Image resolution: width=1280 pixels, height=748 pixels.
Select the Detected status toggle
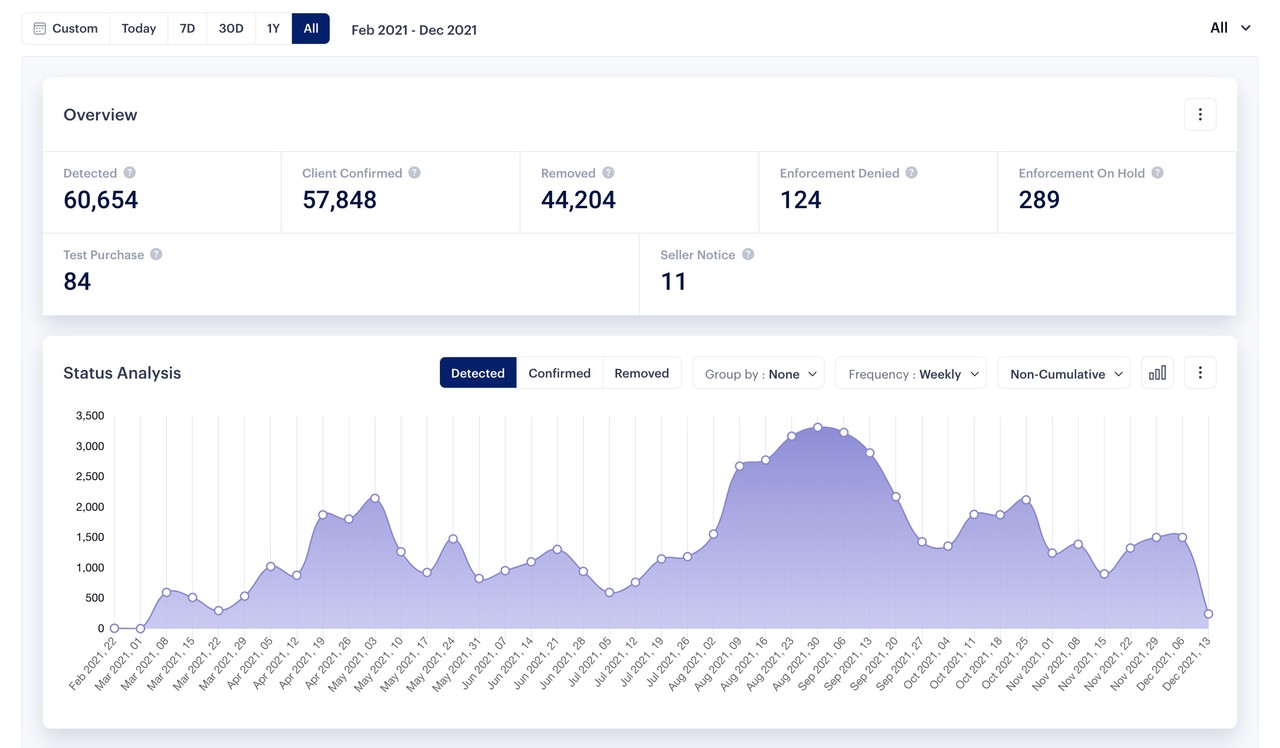click(478, 373)
